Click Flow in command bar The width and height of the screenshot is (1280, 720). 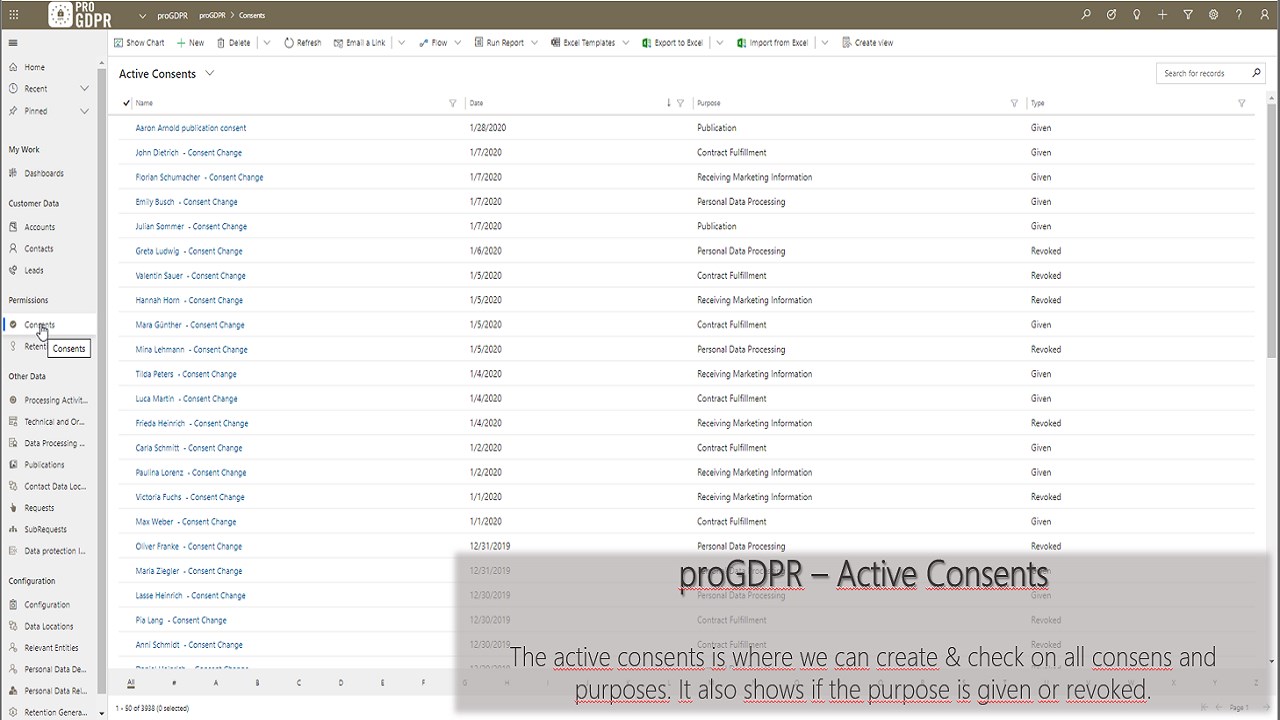click(433, 43)
